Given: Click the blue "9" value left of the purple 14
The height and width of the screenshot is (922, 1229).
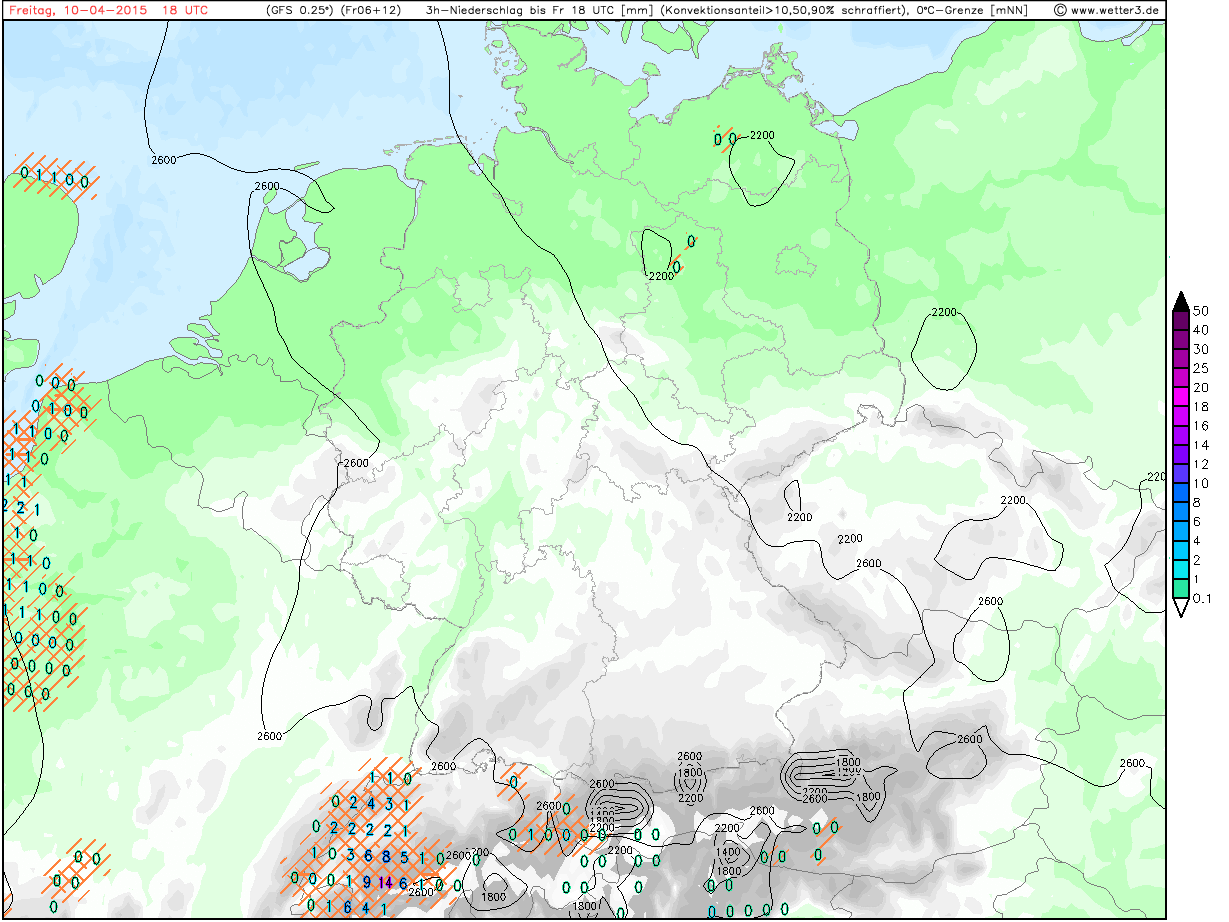Looking at the screenshot, I should (x=367, y=882).
